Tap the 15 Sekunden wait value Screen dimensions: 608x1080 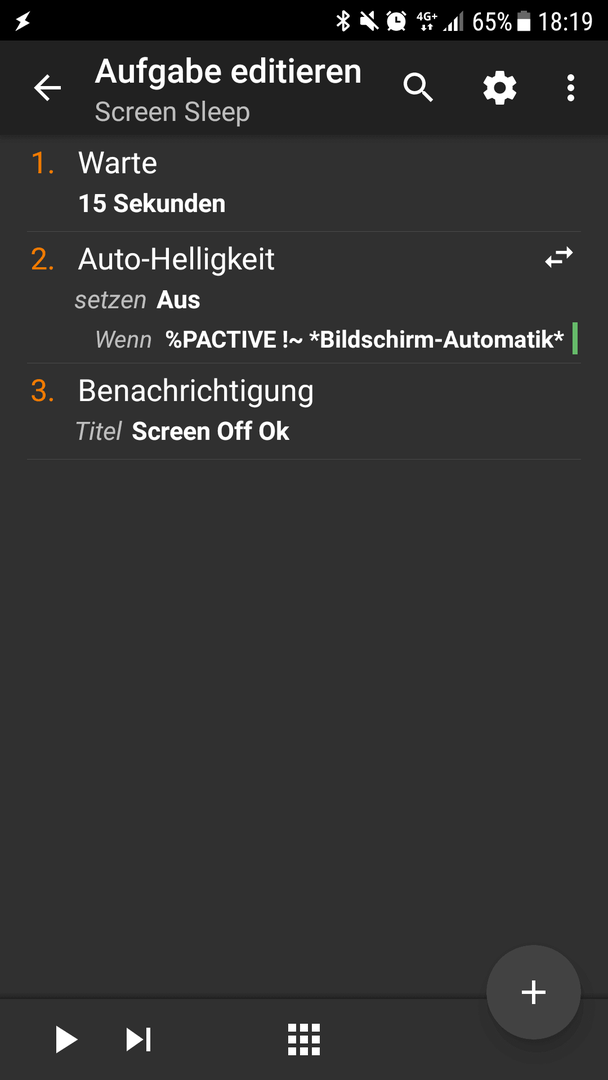[x=151, y=204]
